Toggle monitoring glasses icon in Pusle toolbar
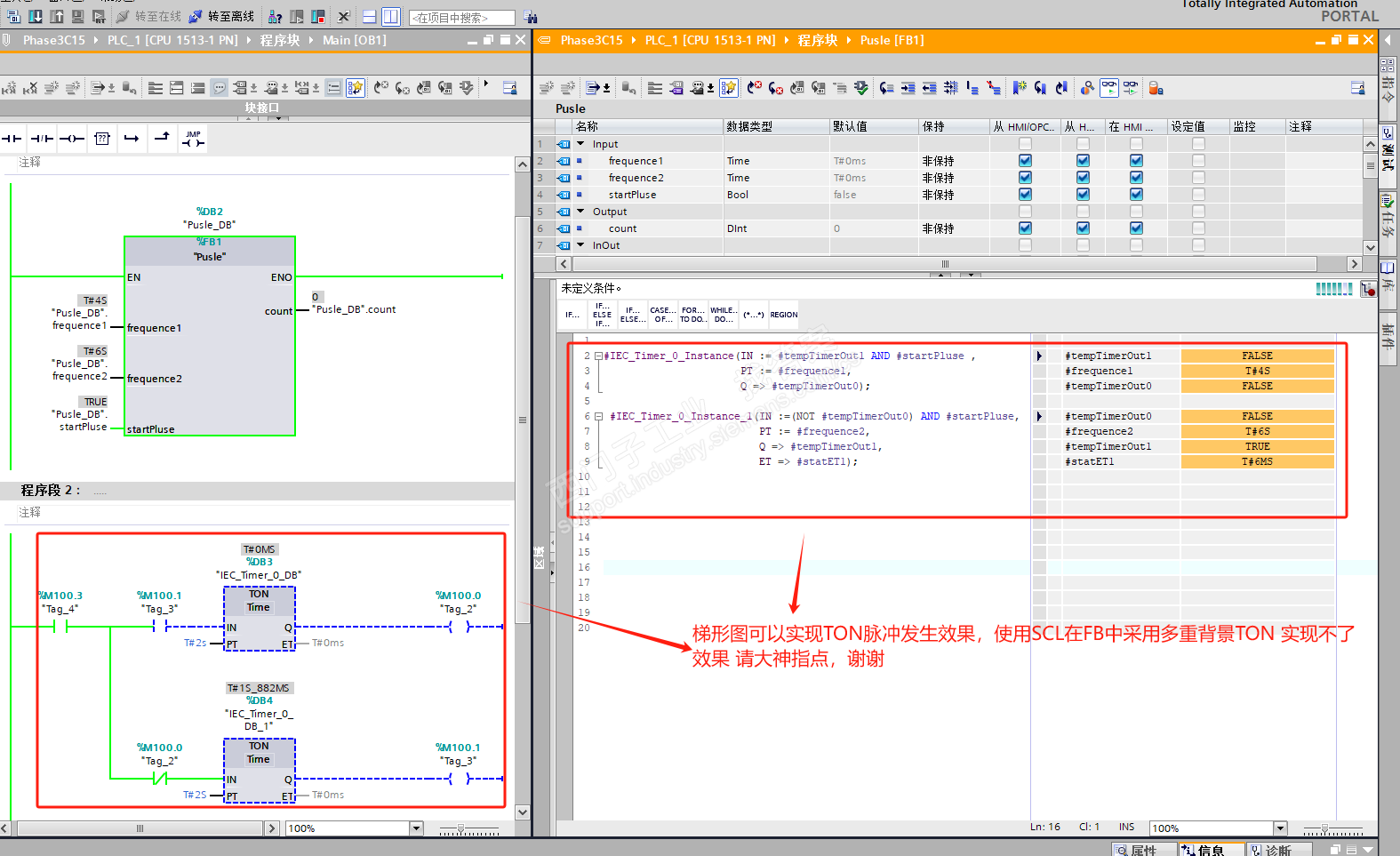The height and width of the screenshot is (856, 1400). pyautogui.click(x=1109, y=88)
